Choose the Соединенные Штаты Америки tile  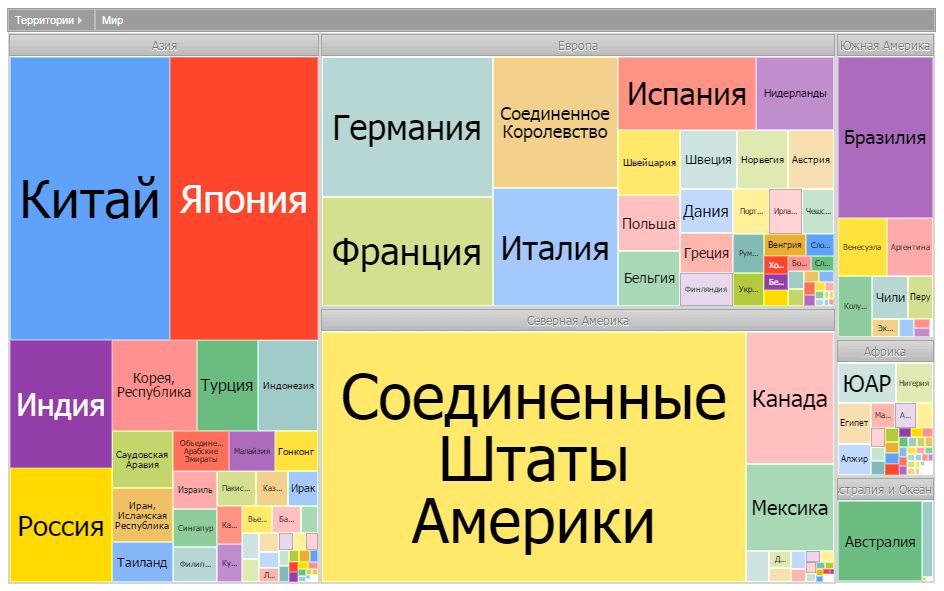point(534,457)
